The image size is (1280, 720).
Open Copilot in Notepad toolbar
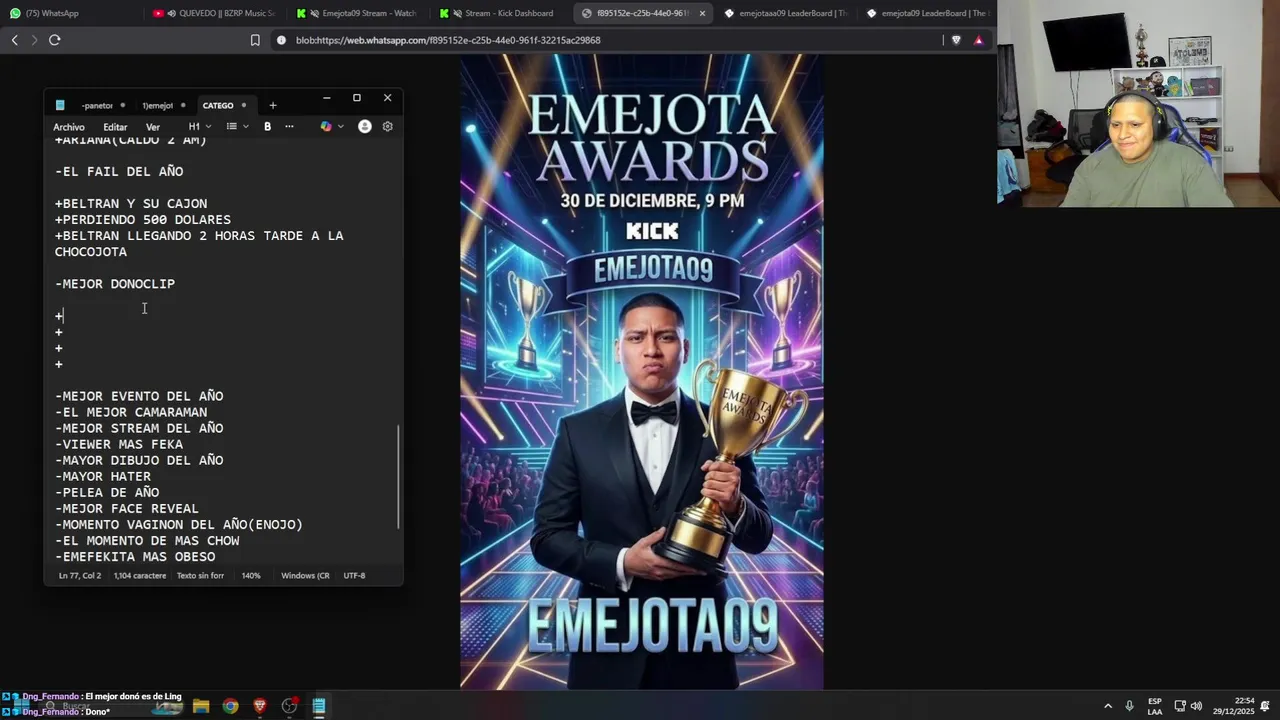pos(325,127)
